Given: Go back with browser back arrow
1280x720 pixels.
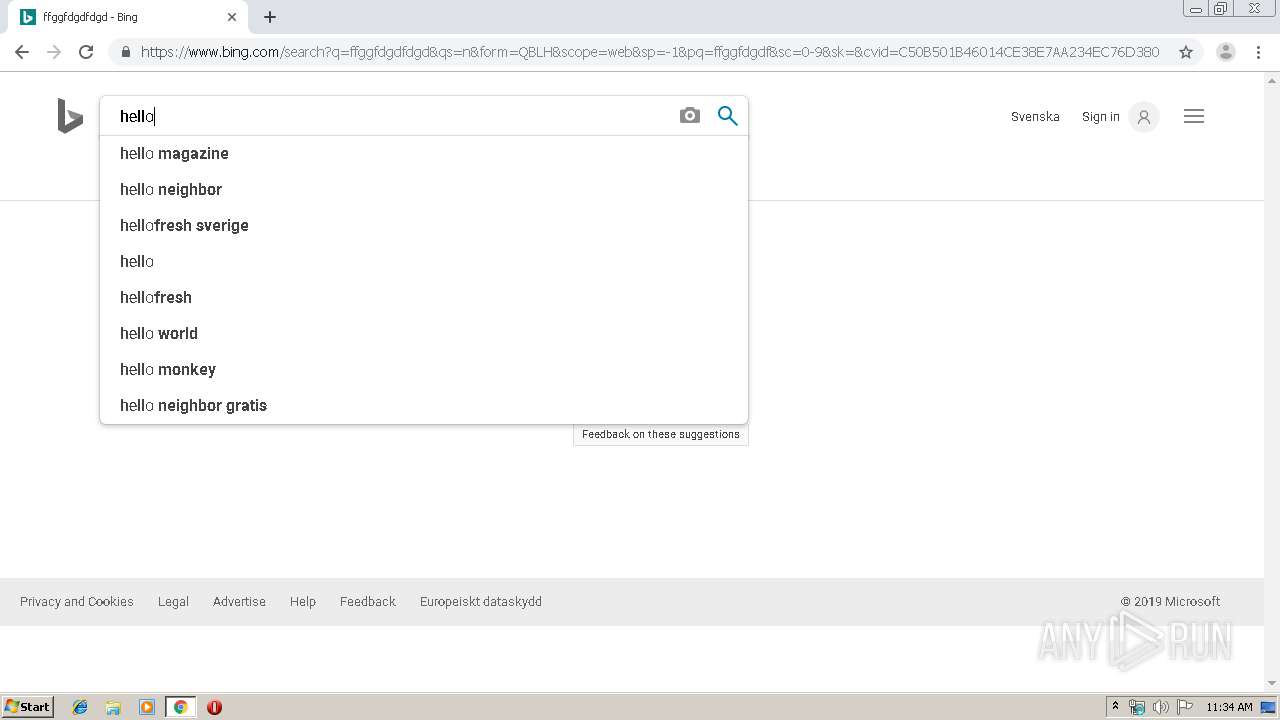Looking at the screenshot, I should (x=22, y=52).
